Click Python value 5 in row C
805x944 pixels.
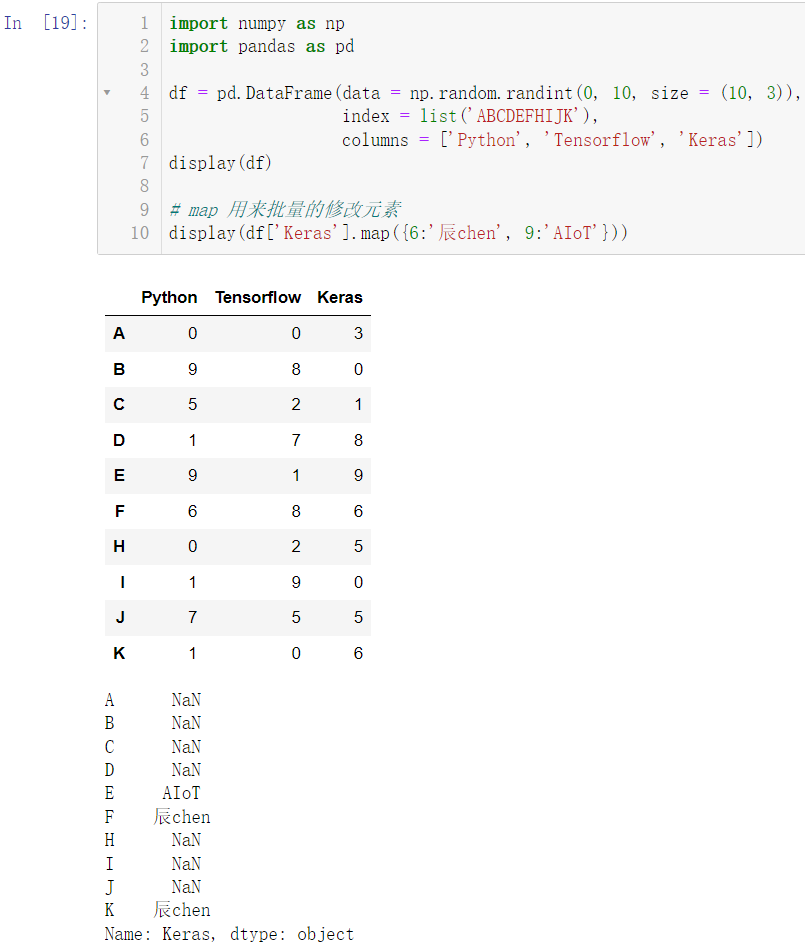click(x=192, y=405)
